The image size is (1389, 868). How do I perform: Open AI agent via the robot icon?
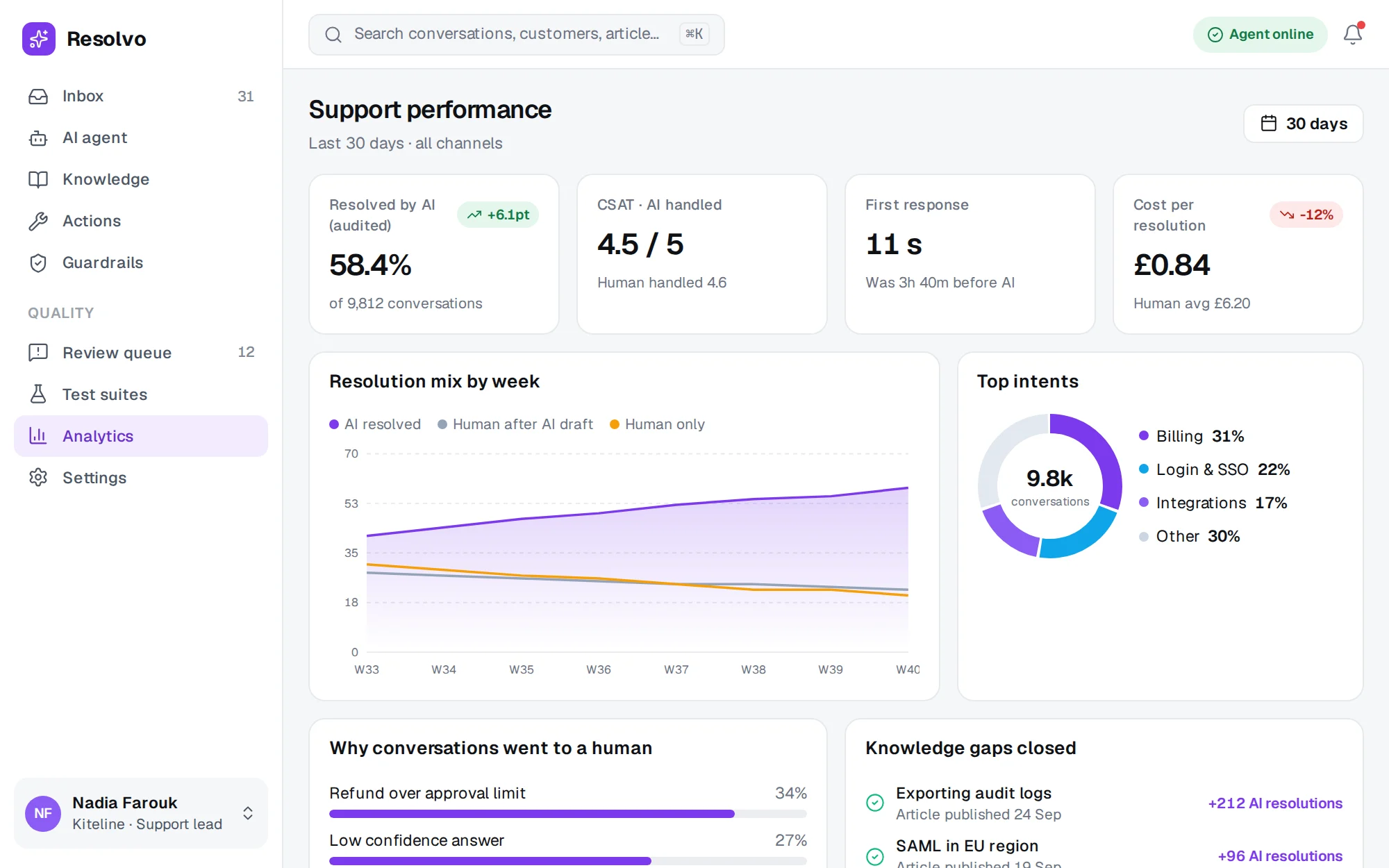(x=38, y=138)
